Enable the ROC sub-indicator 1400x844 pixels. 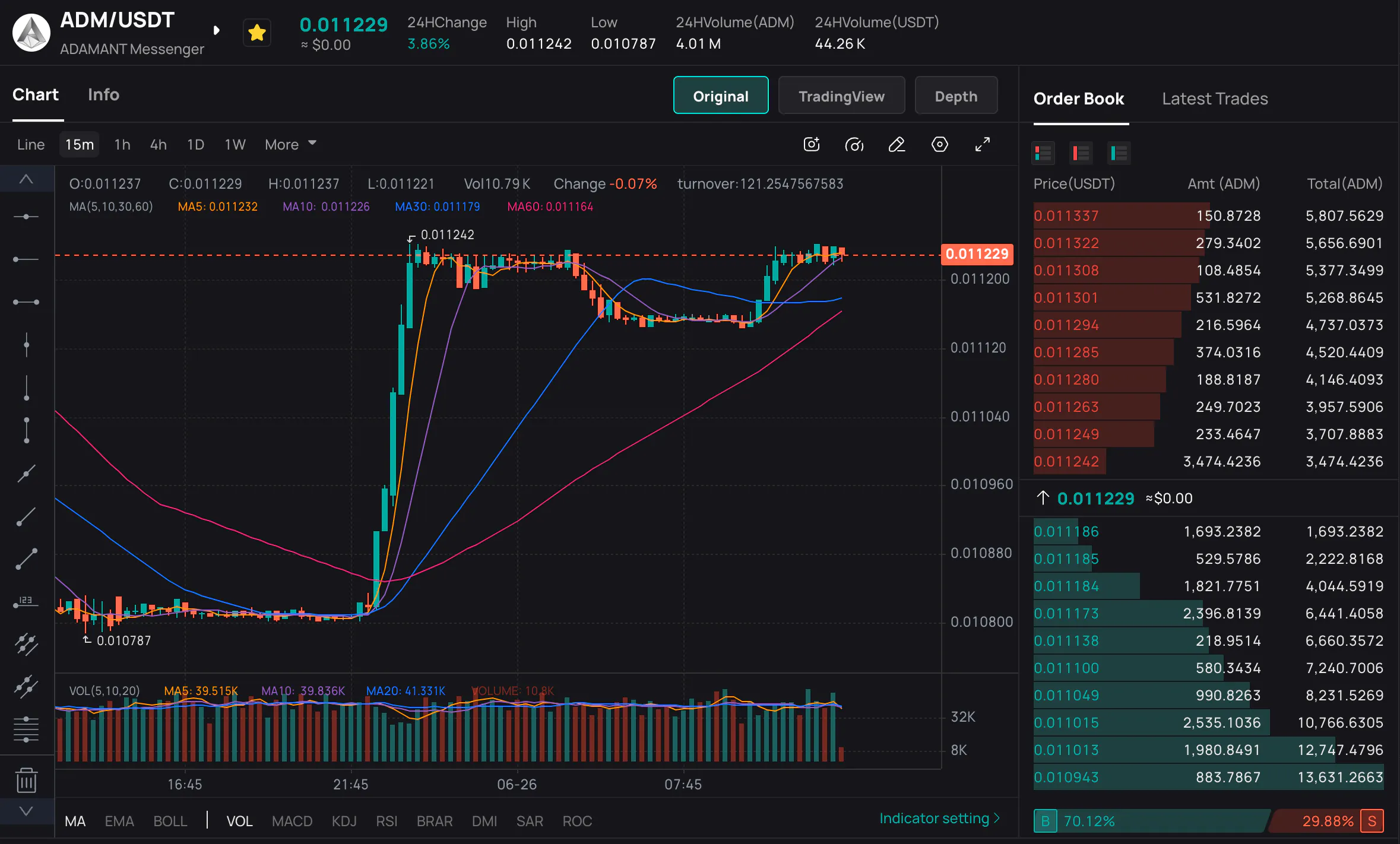577,821
